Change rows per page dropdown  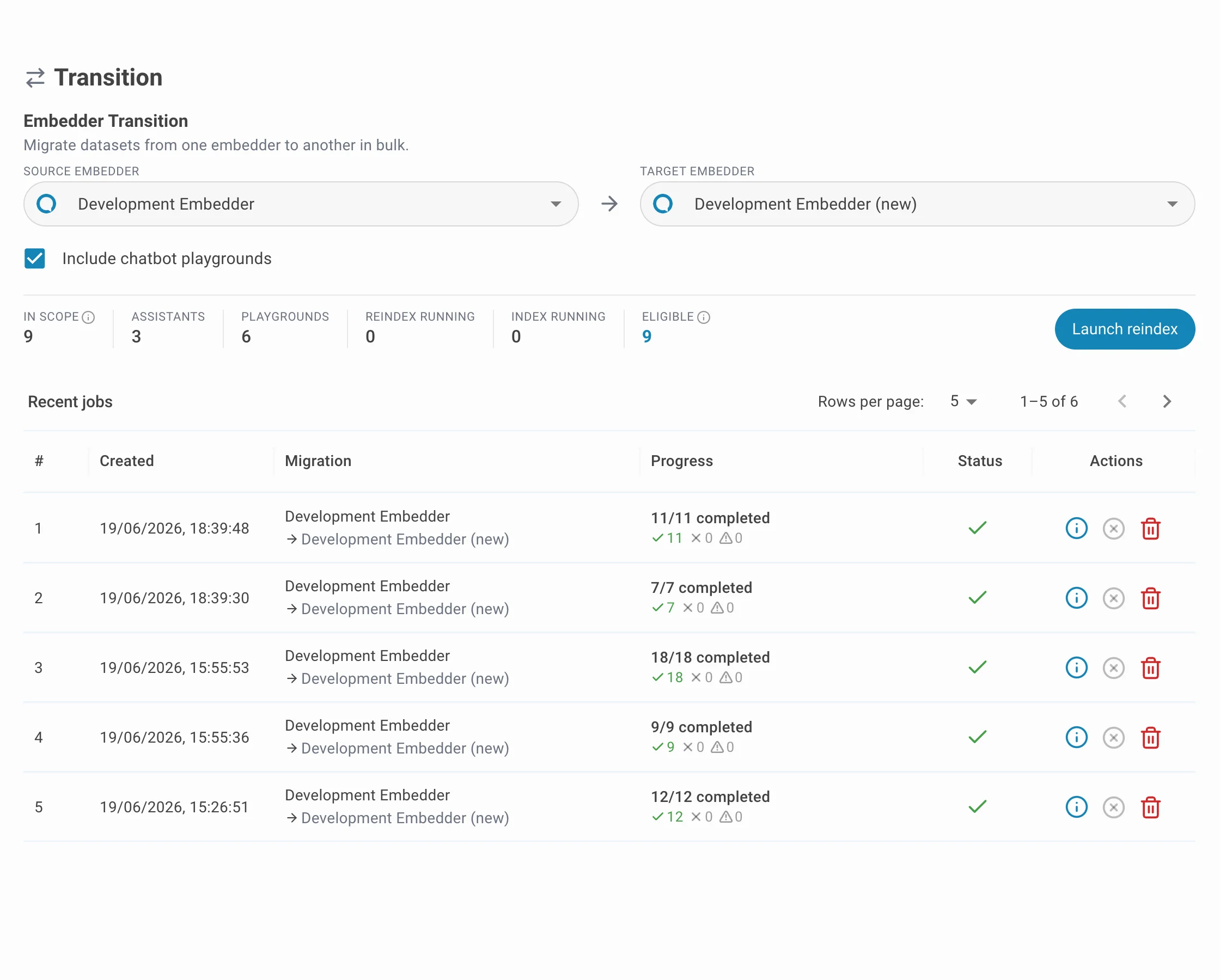click(x=963, y=402)
